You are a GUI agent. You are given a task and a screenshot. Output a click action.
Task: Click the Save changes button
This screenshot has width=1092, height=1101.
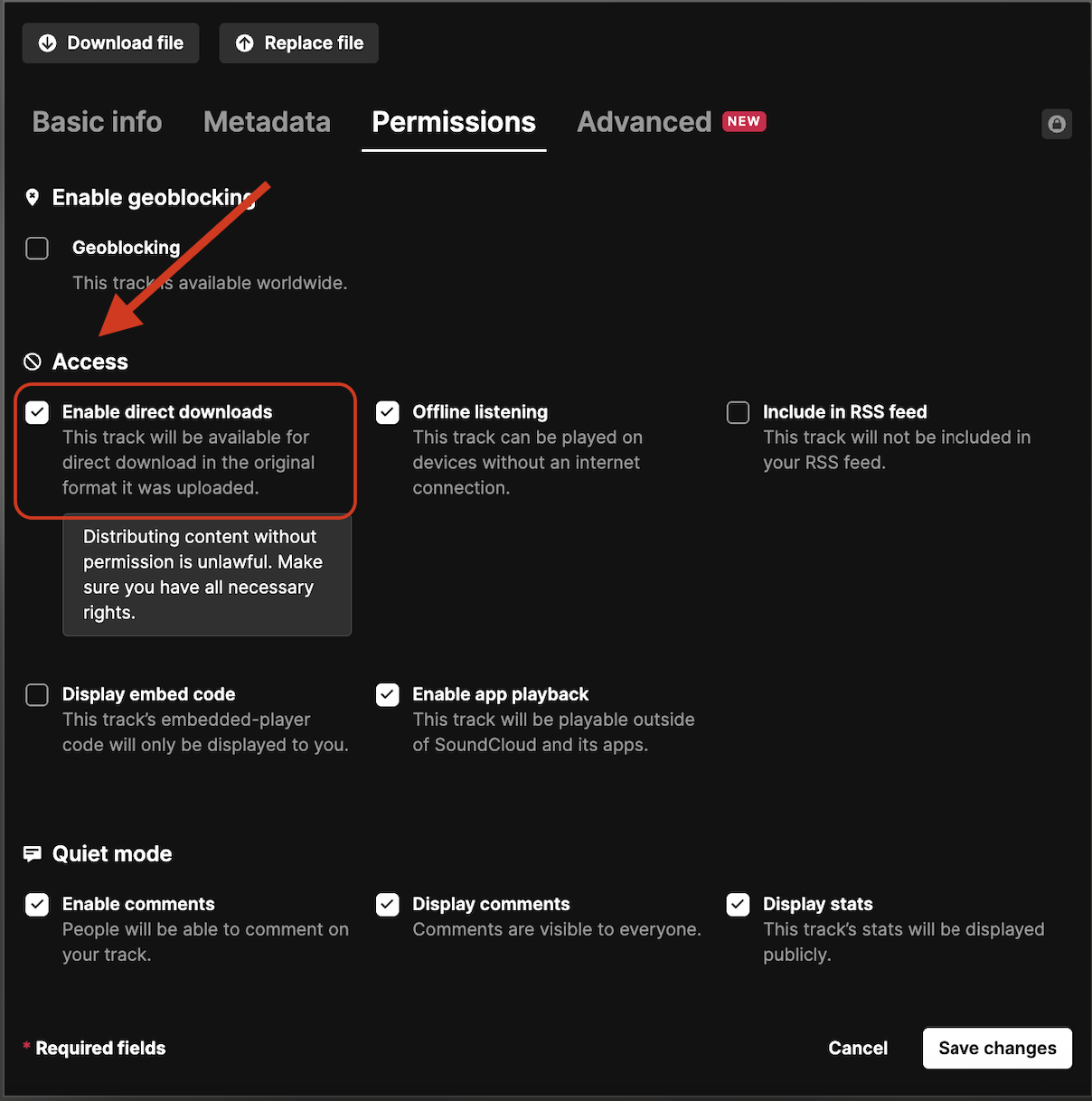(997, 1048)
